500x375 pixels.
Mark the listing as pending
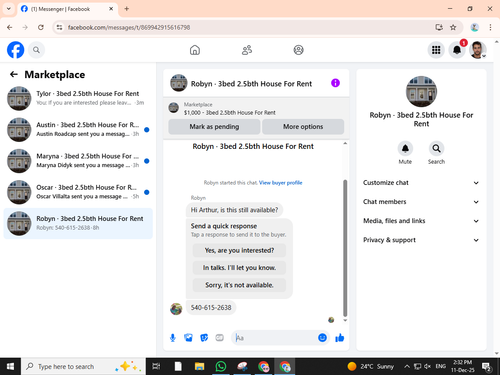[x=214, y=127]
